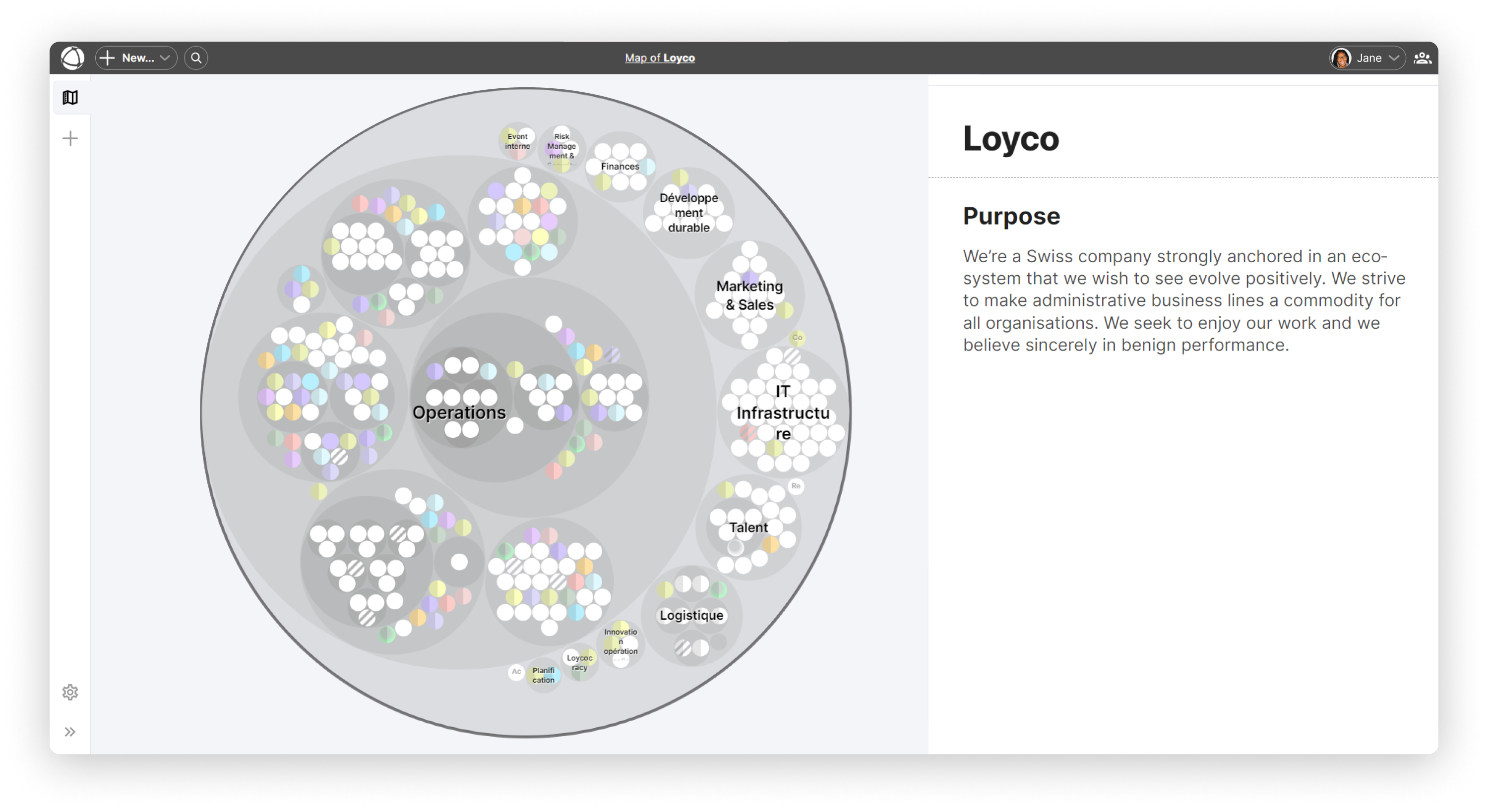Select the map view icon in the sidebar
1488x812 pixels.
tap(70, 97)
